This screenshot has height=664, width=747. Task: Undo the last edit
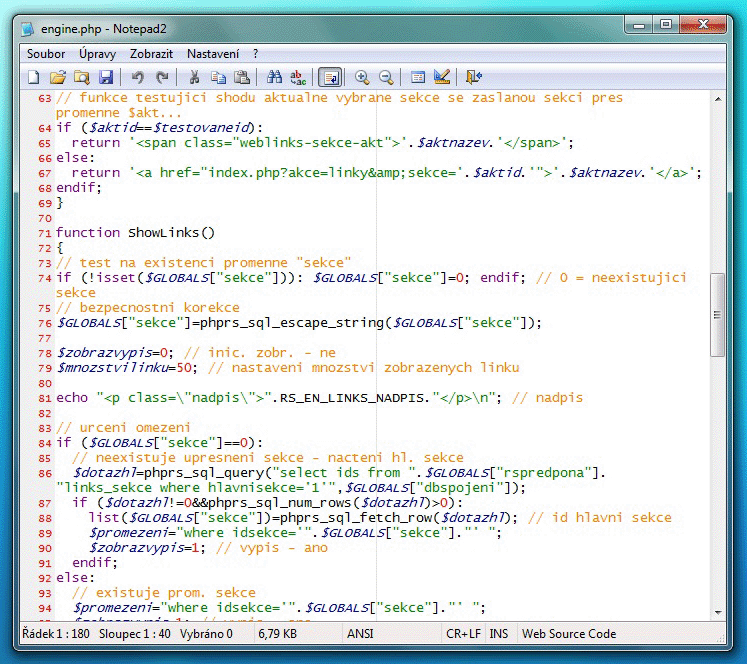138,77
